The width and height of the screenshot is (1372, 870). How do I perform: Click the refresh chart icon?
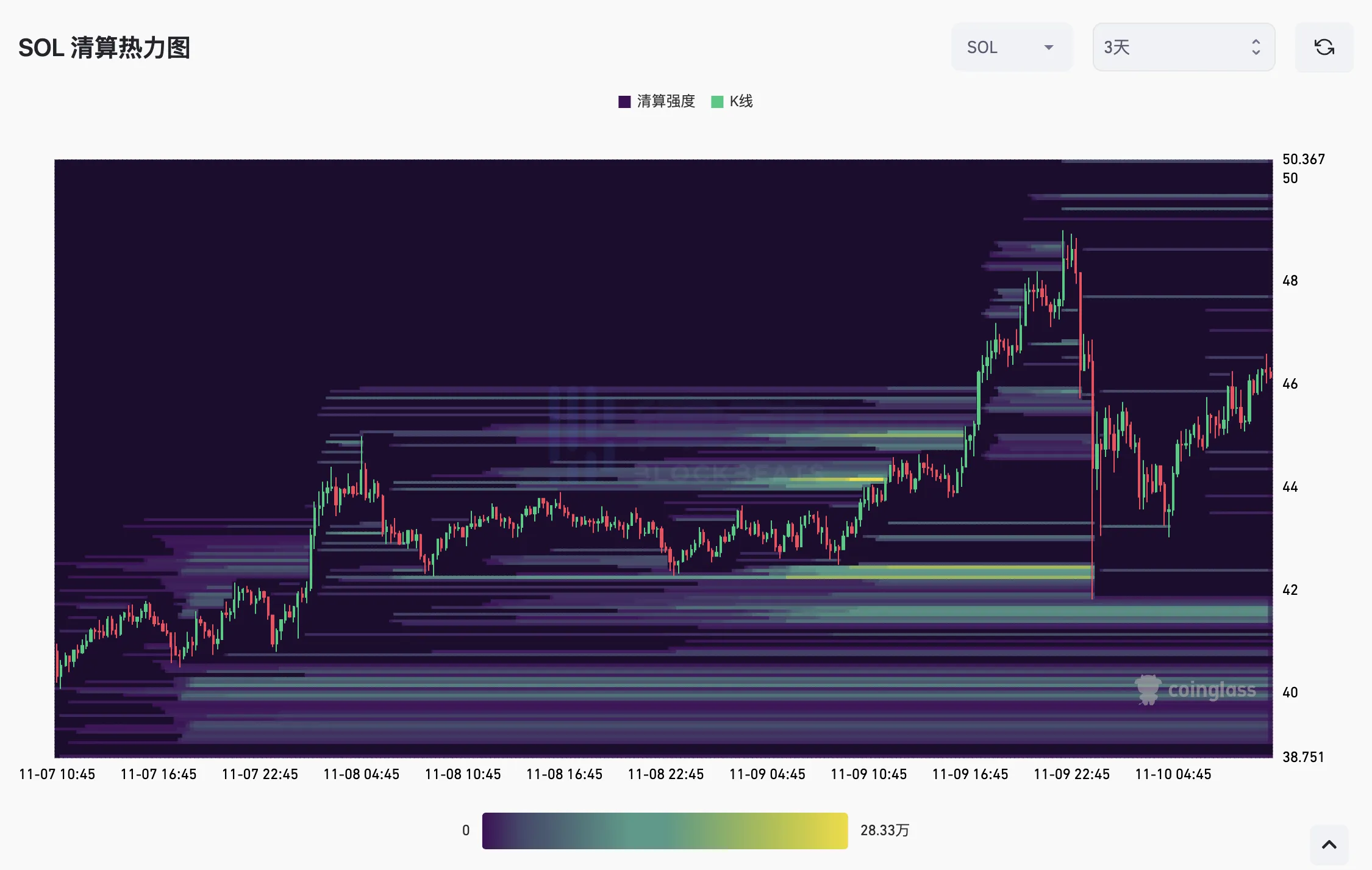coord(1324,48)
